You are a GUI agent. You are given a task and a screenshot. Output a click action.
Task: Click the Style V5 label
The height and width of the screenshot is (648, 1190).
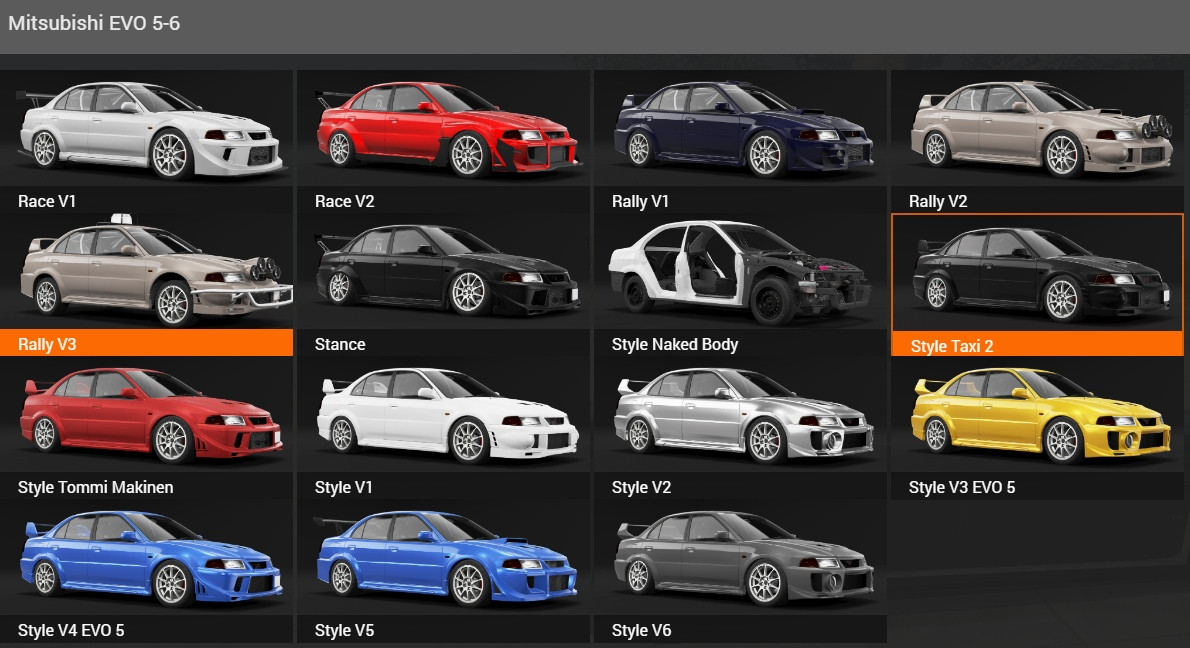[345, 631]
